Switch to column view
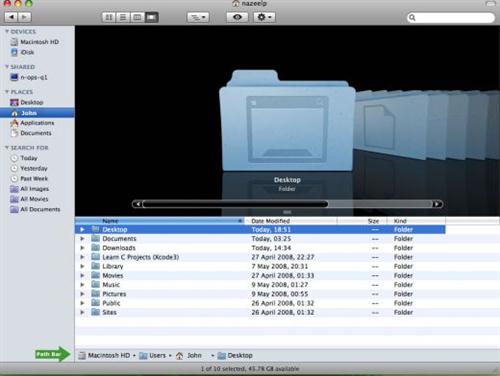The height and width of the screenshot is (376, 500). (137, 17)
